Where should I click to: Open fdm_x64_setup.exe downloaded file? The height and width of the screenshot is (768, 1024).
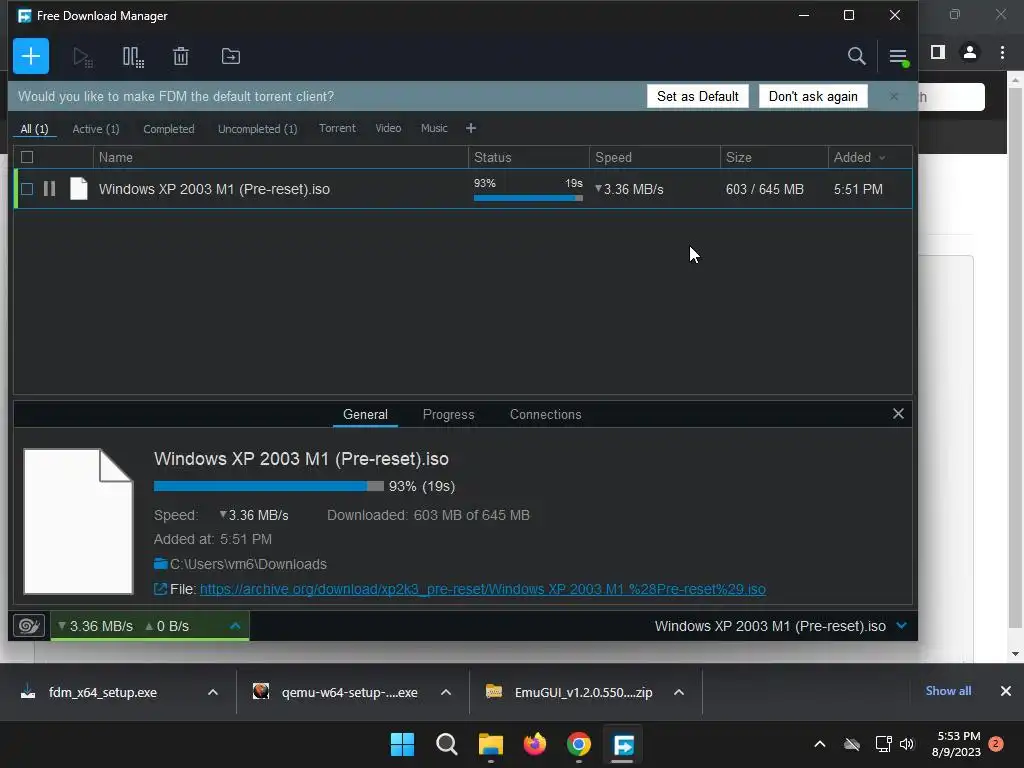[x=103, y=692]
